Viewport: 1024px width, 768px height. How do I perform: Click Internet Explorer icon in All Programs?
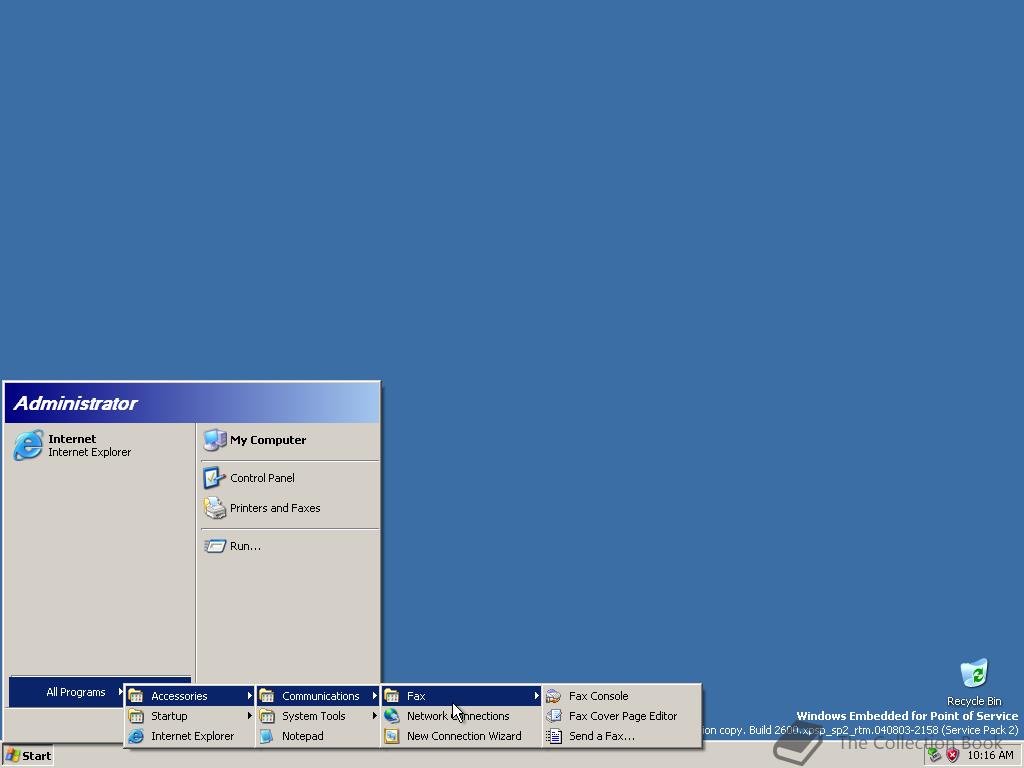click(x=136, y=736)
